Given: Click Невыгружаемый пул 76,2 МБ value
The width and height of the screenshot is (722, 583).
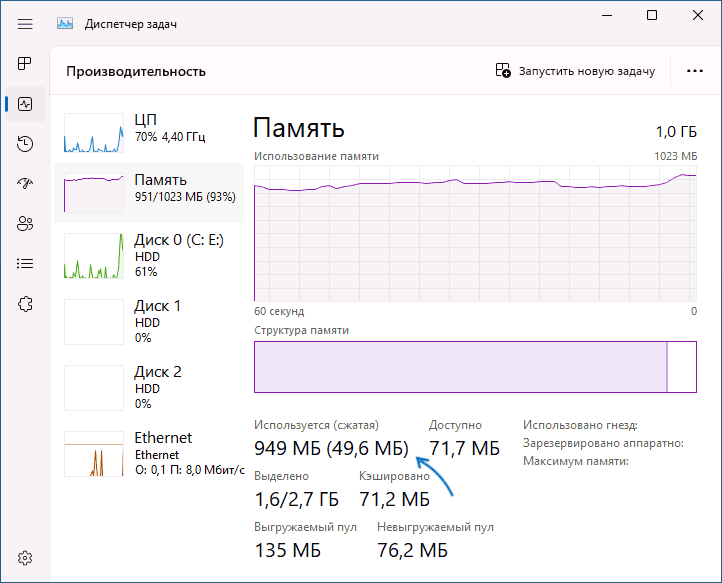Looking at the screenshot, I should click(412, 550).
